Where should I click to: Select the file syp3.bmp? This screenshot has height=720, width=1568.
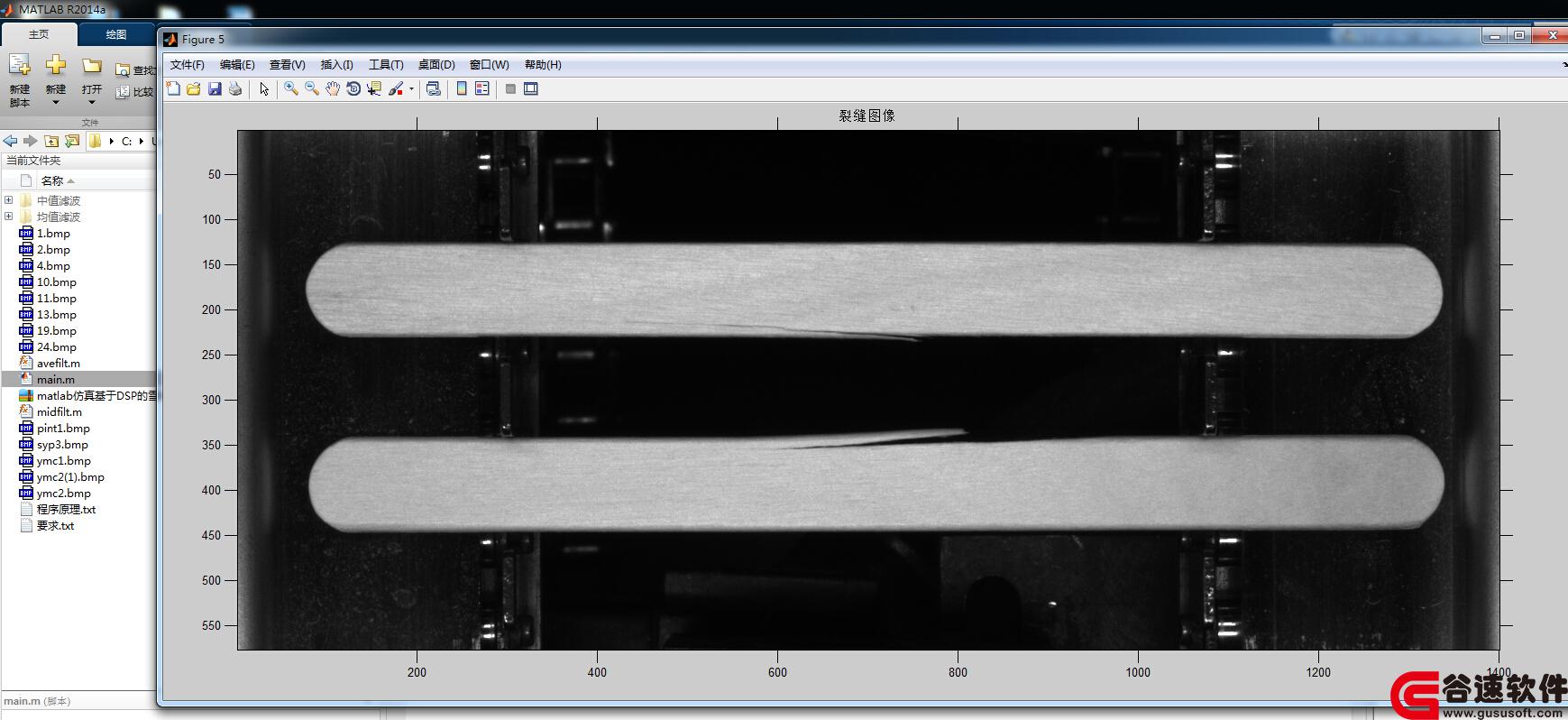click(62, 445)
